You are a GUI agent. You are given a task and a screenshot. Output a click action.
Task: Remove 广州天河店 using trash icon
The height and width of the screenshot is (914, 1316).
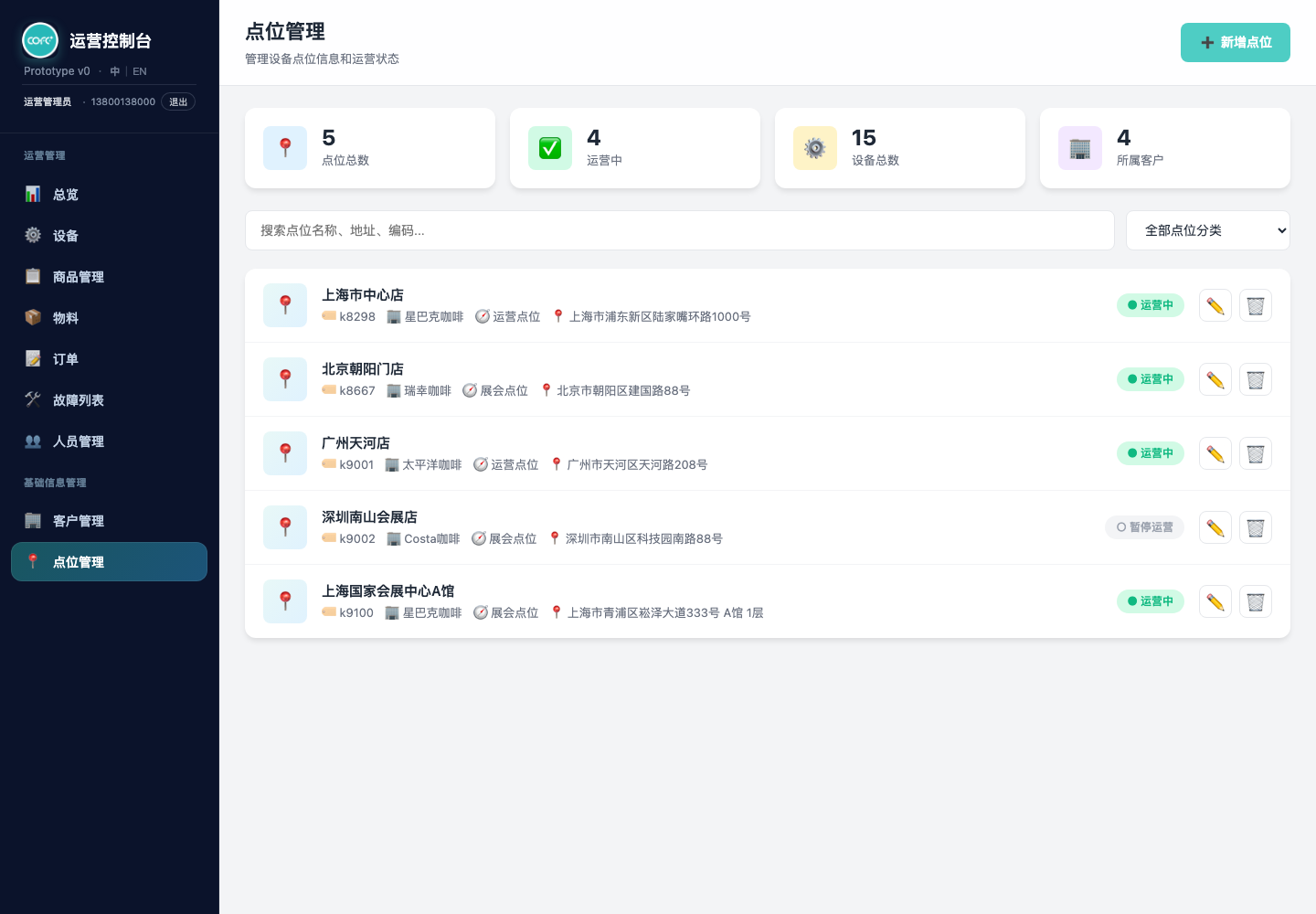(1256, 453)
